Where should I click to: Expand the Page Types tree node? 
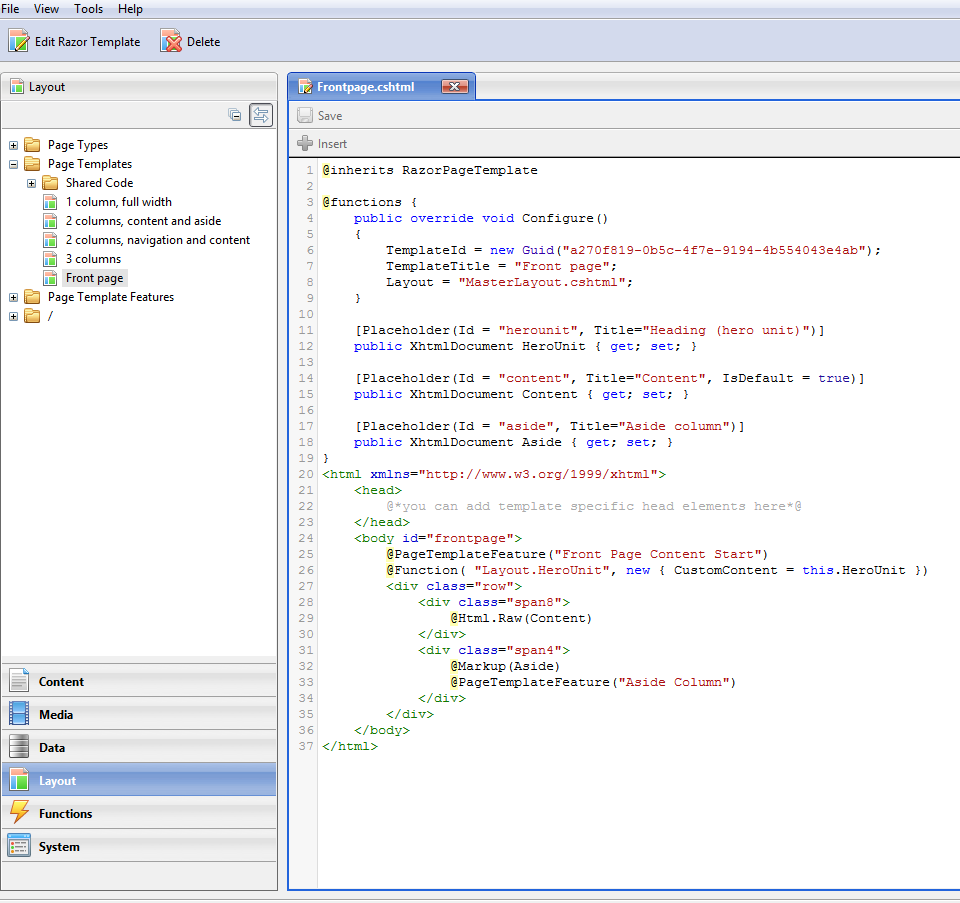coord(12,144)
